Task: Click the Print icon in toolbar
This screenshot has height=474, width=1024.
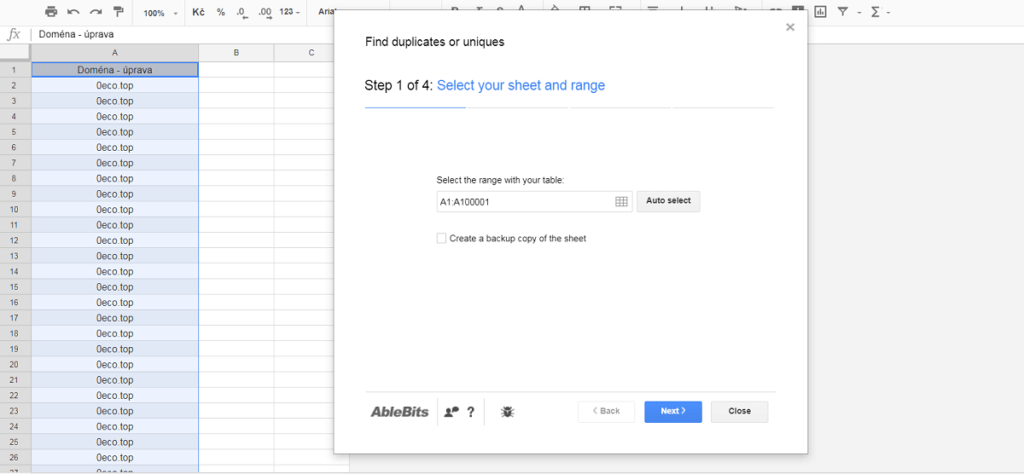Action: pyautogui.click(x=51, y=12)
